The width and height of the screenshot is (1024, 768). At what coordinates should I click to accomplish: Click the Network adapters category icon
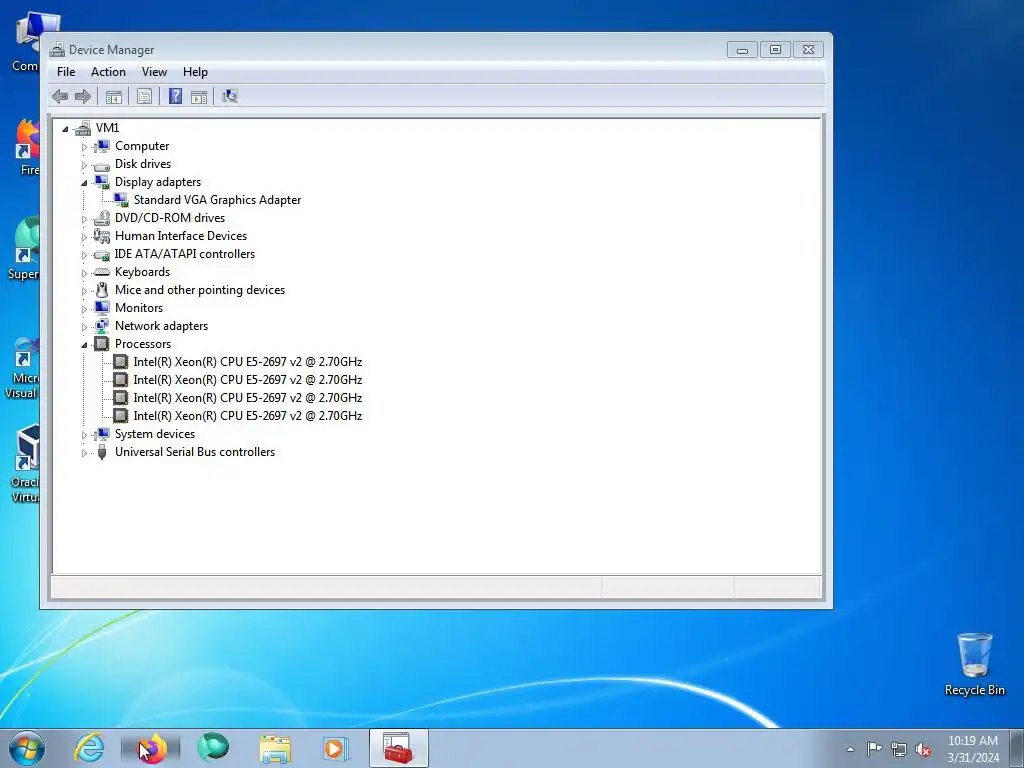[101, 326]
